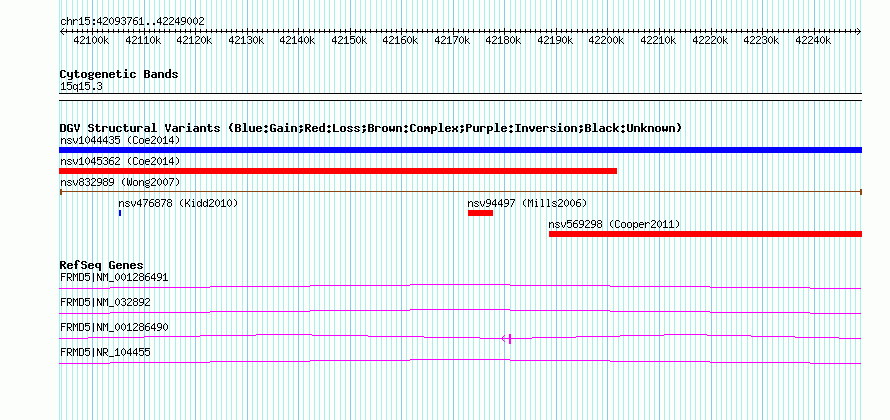890x420 pixels.
Task: Click the 42180k ruler tick label
Action: pyautogui.click(x=505, y=40)
